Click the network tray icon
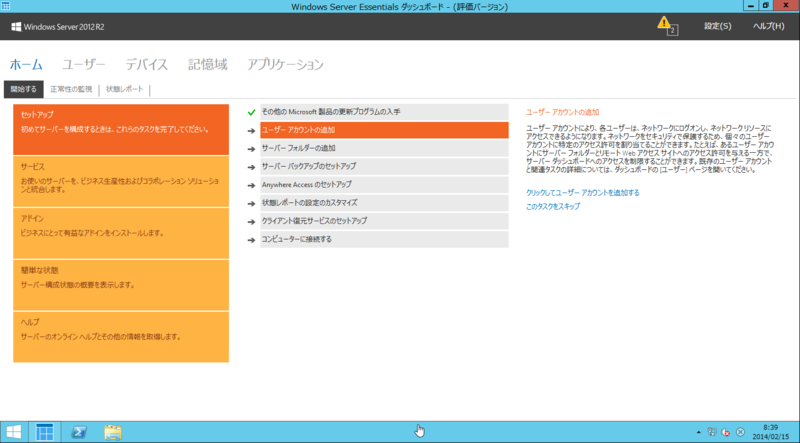800x443 pixels. tap(712, 432)
